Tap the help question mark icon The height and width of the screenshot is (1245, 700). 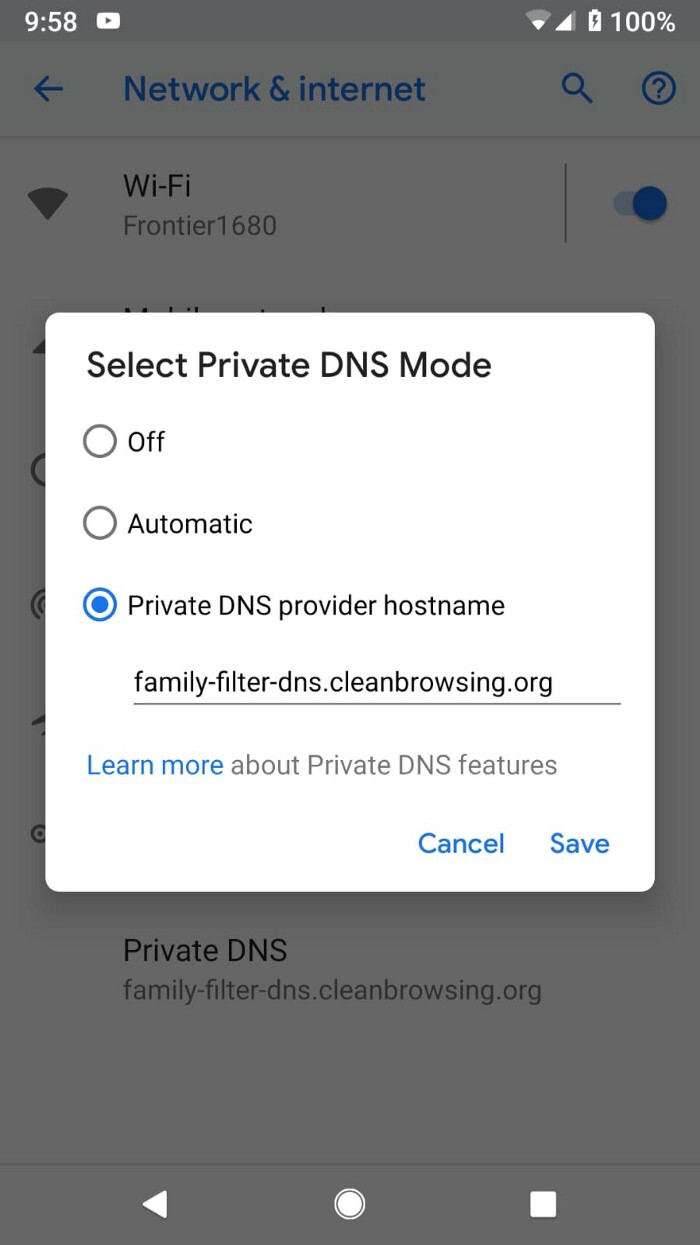(x=658, y=89)
